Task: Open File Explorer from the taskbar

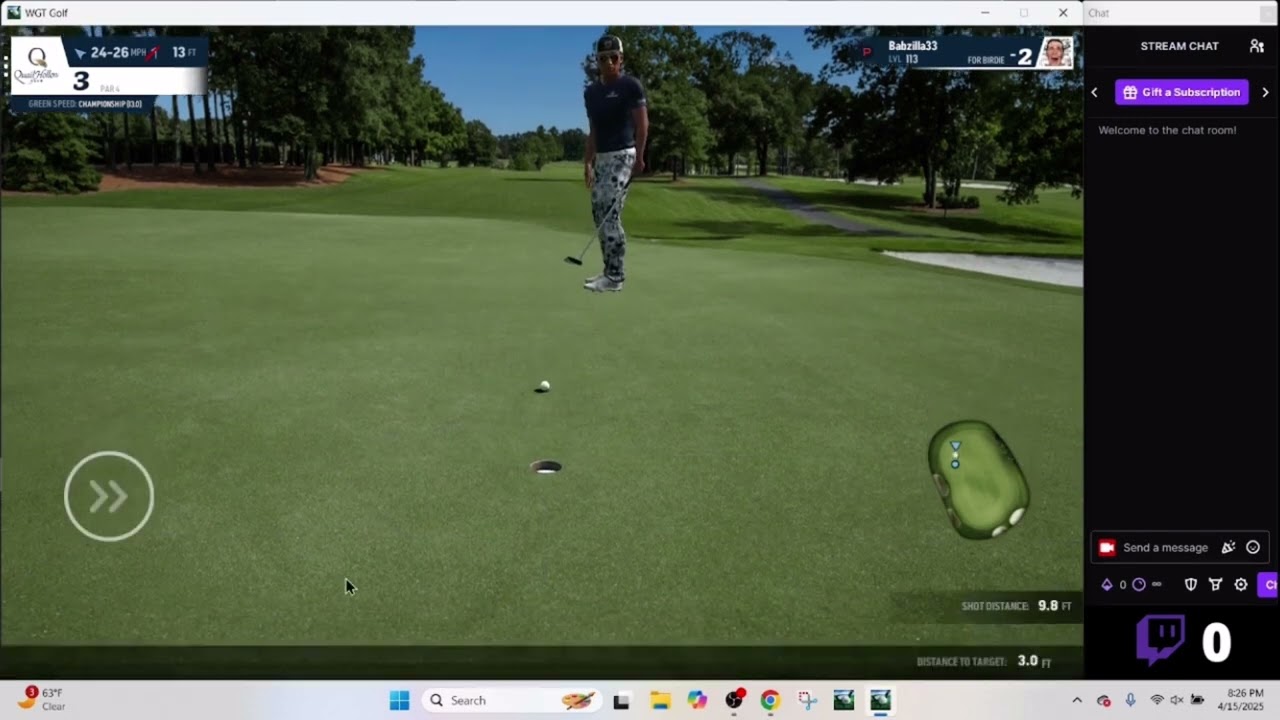Action: [660, 700]
